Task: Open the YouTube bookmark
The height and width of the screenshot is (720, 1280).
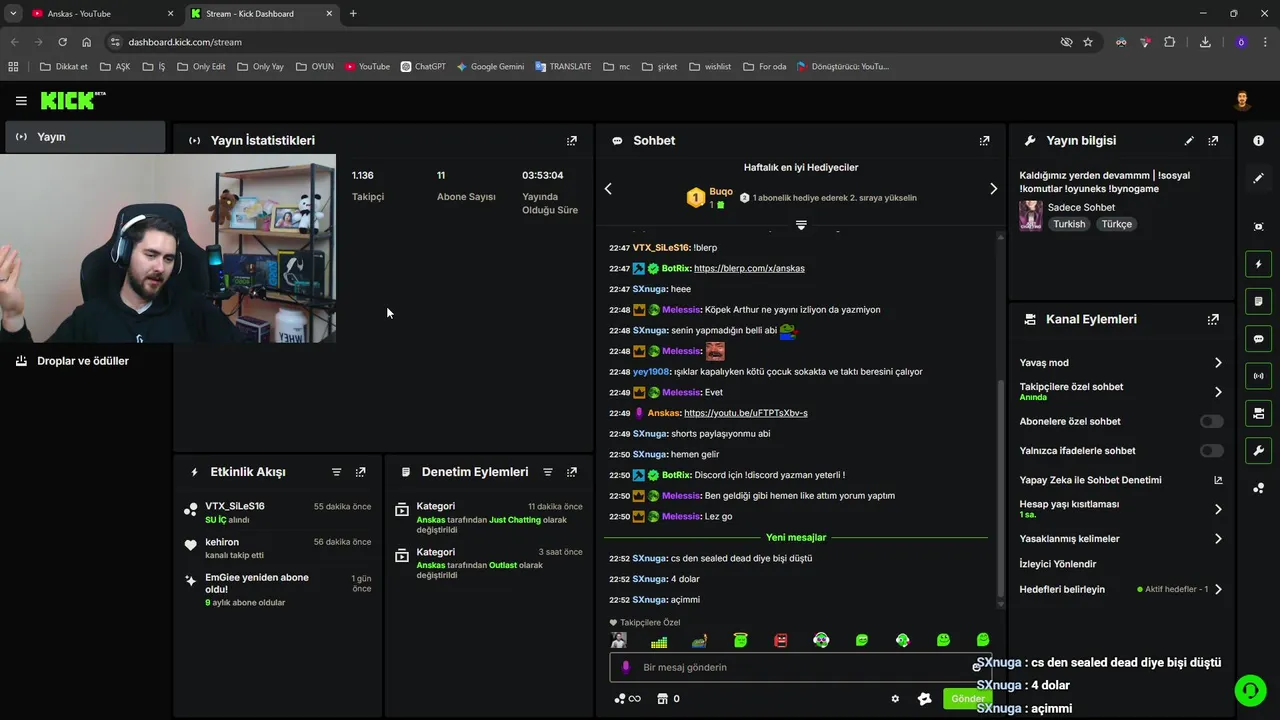Action: coord(367,67)
